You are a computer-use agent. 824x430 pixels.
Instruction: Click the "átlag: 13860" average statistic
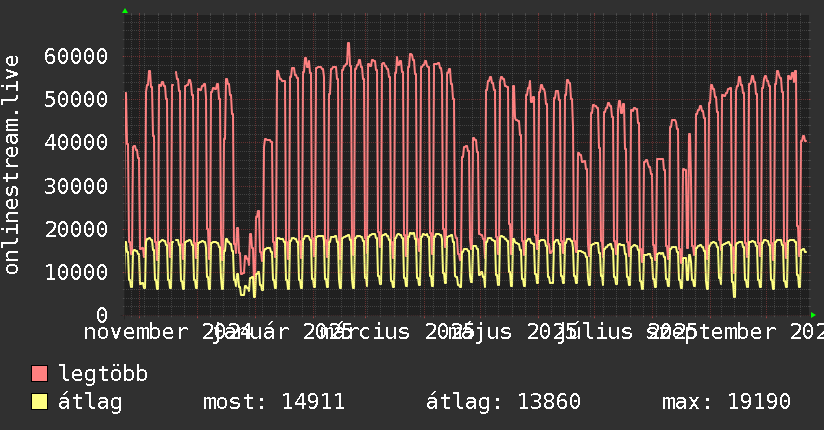pyautogui.click(x=503, y=403)
